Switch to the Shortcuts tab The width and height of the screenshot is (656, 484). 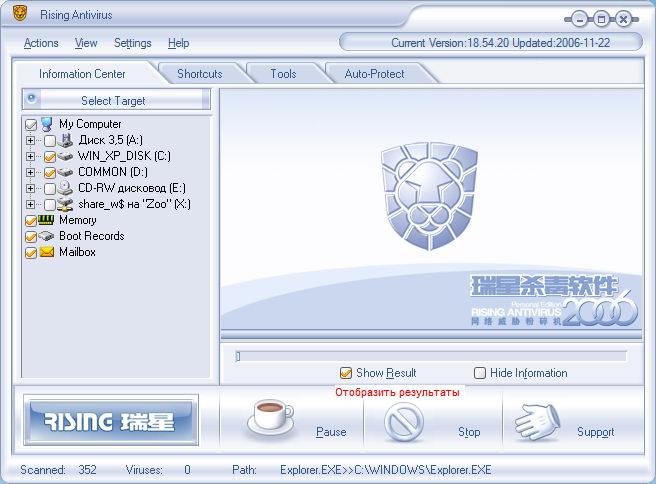coord(200,74)
